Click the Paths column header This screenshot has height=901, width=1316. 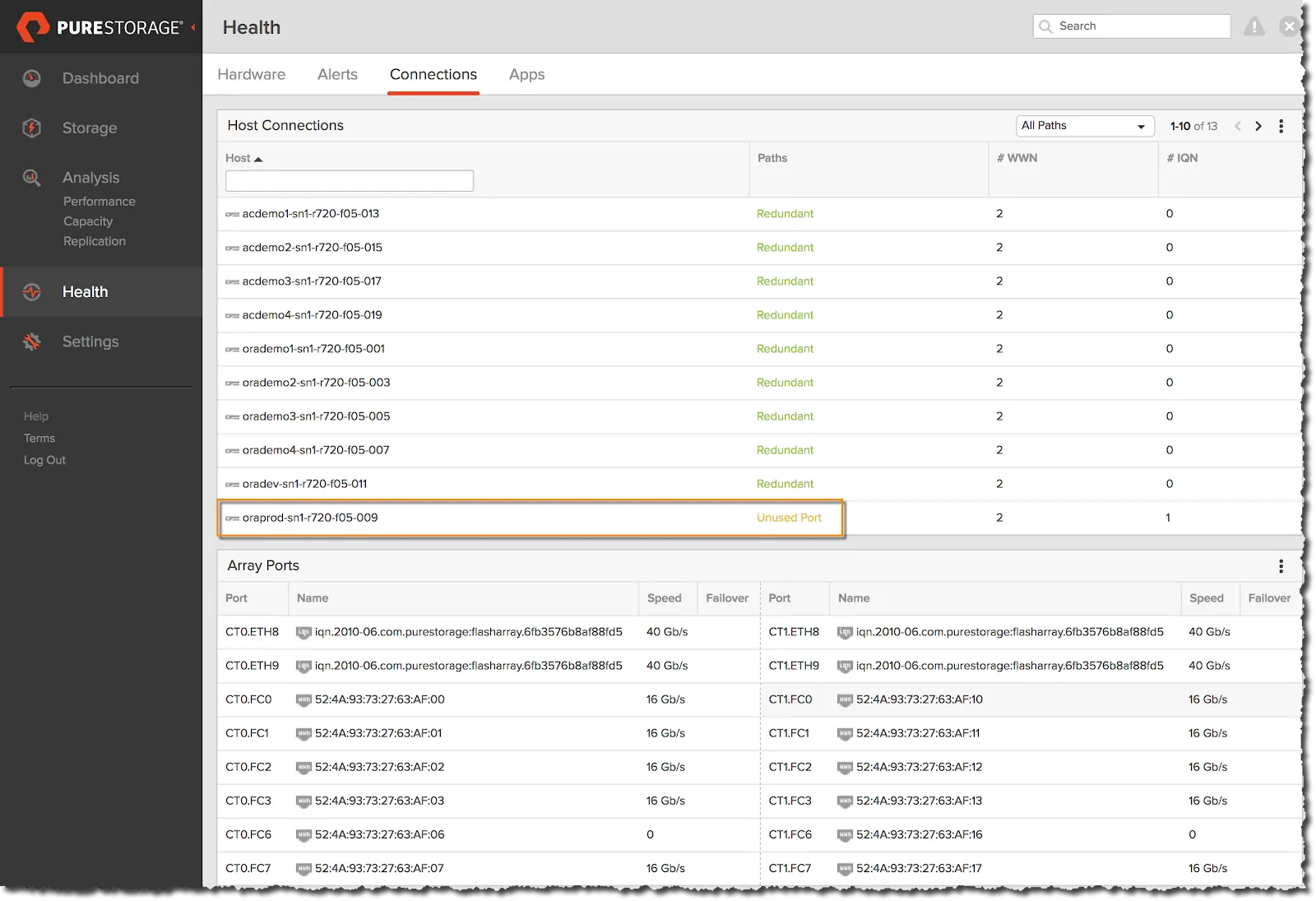[x=772, y=158]
